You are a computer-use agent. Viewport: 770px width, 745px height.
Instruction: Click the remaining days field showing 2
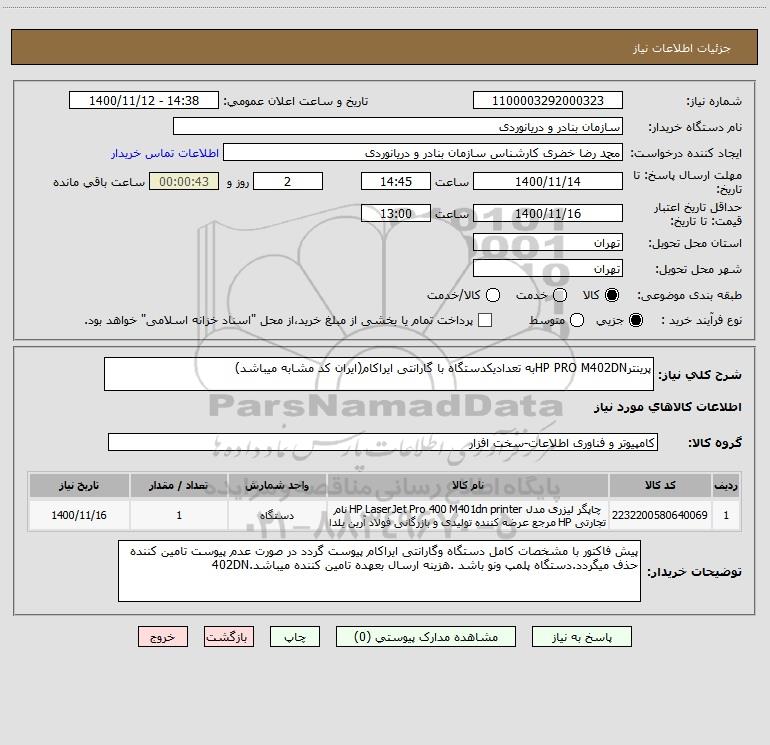point(288,182)
